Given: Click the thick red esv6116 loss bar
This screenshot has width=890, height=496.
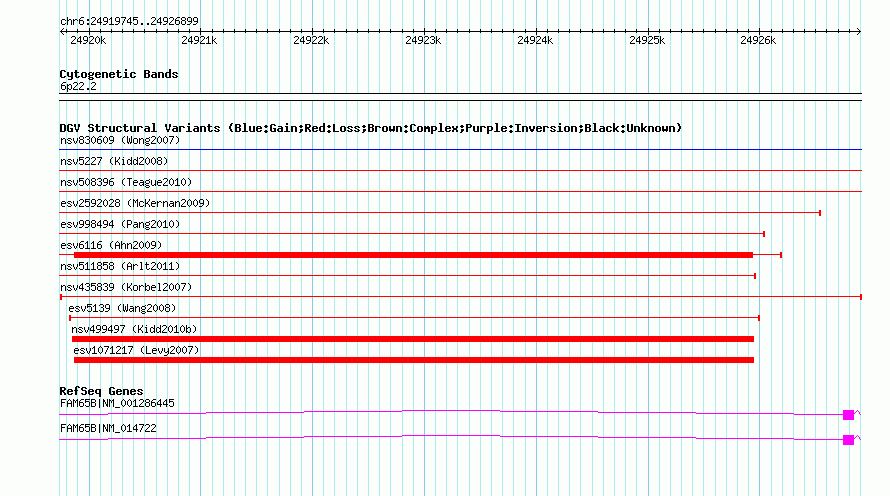Looking at the screenshot, I should (413, 255).
